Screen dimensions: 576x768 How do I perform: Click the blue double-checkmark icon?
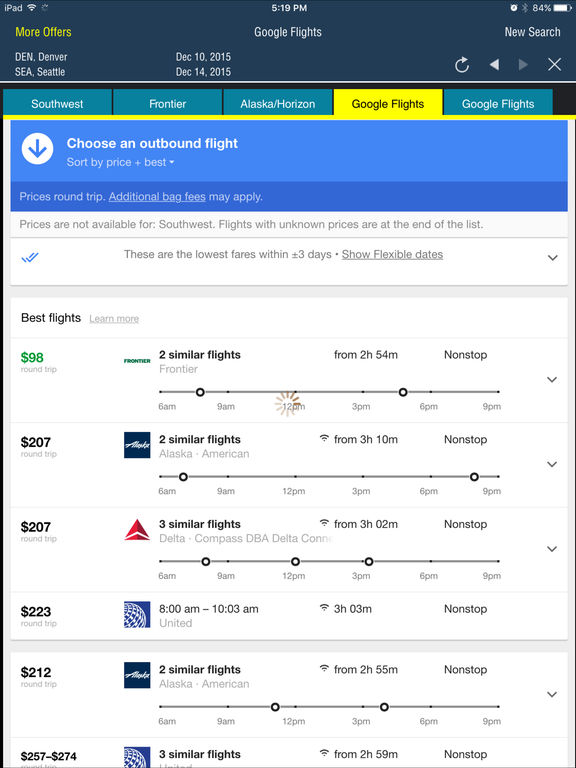(30, 257)
